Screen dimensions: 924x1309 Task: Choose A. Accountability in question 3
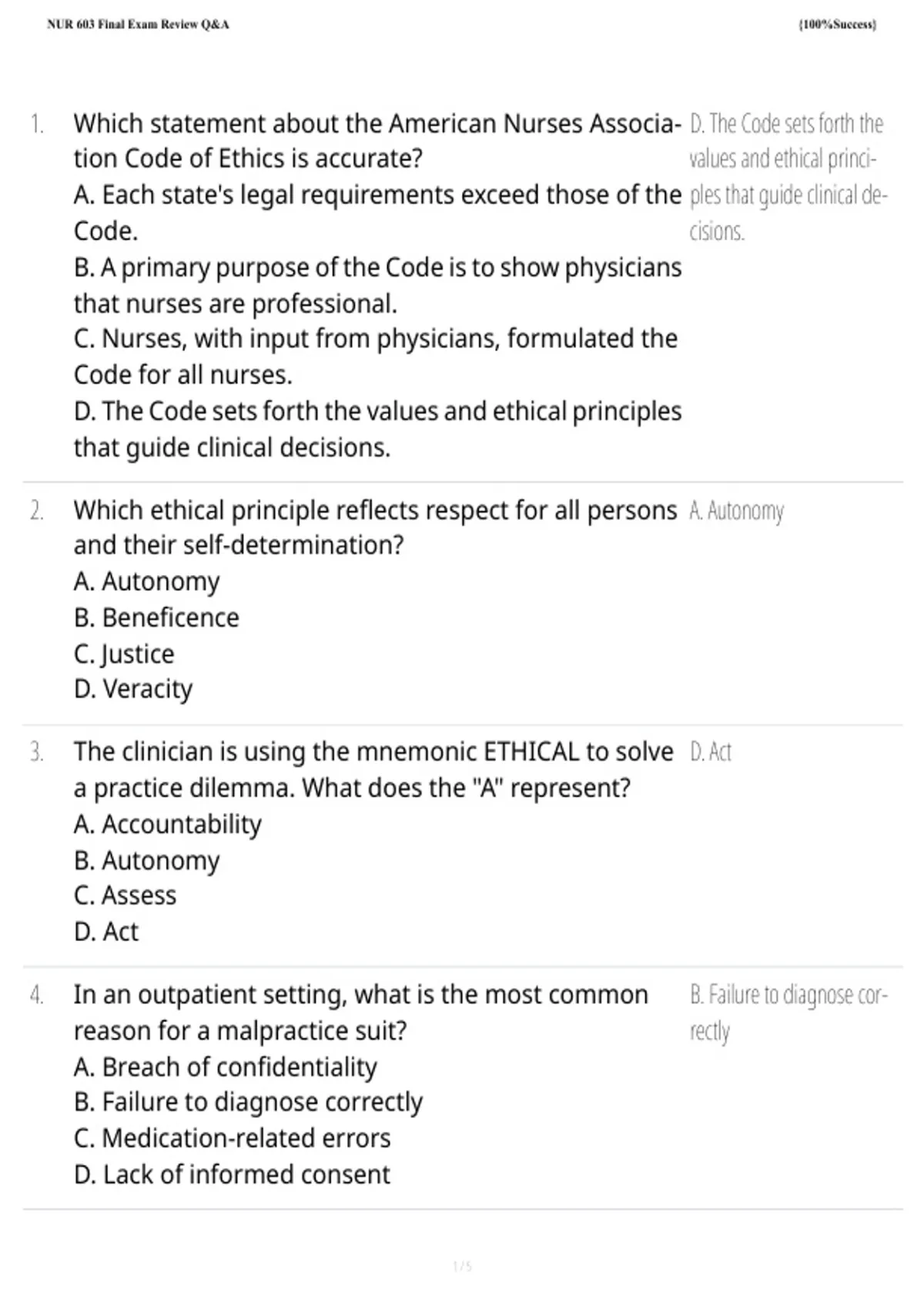(x=167, y=825)
